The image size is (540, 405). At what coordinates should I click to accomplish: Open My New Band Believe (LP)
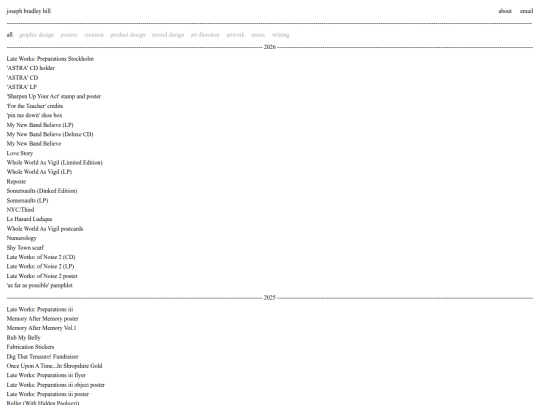coord(40,125)
